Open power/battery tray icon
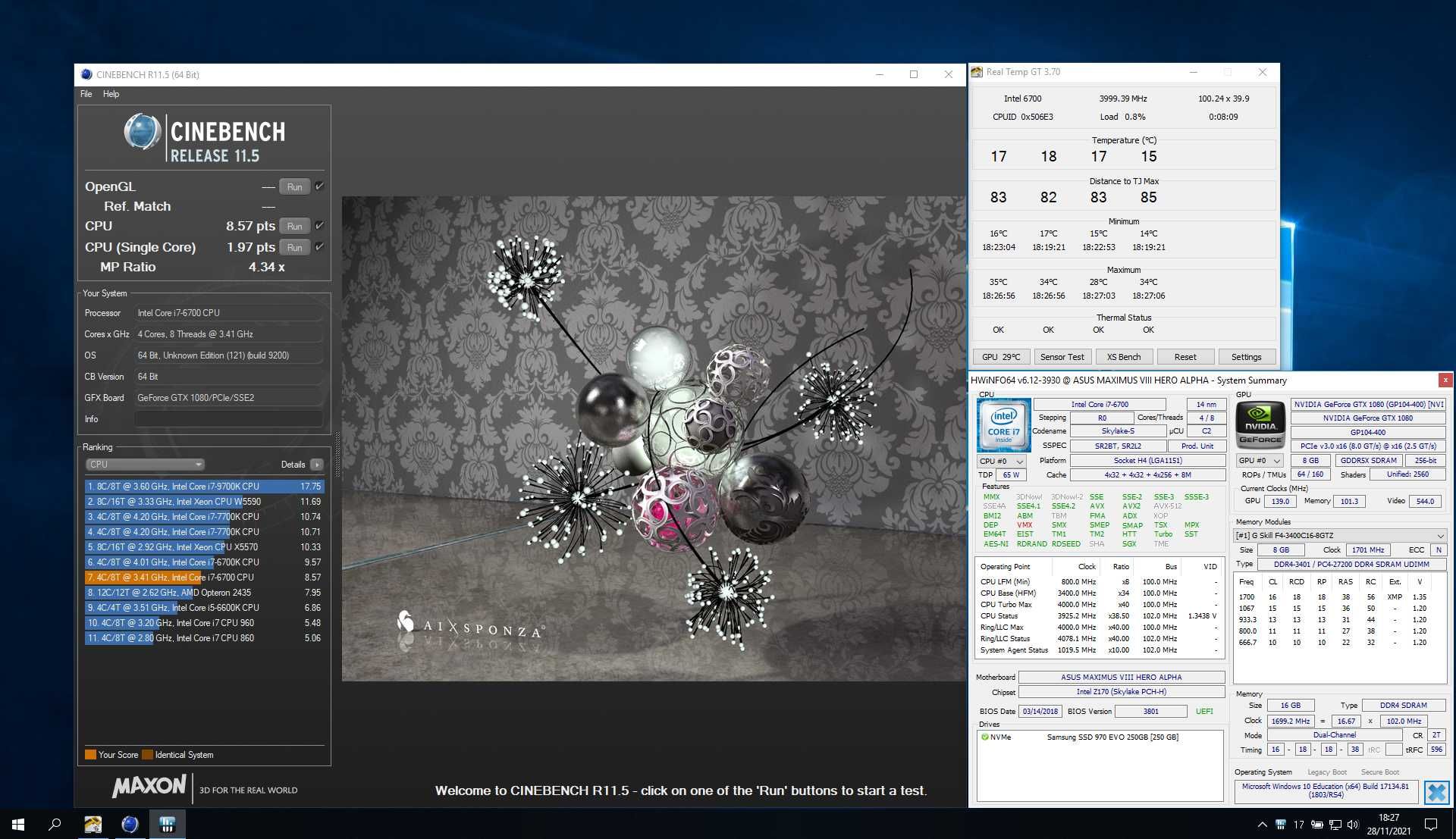1456x839 pixels. pos(1317,825)
